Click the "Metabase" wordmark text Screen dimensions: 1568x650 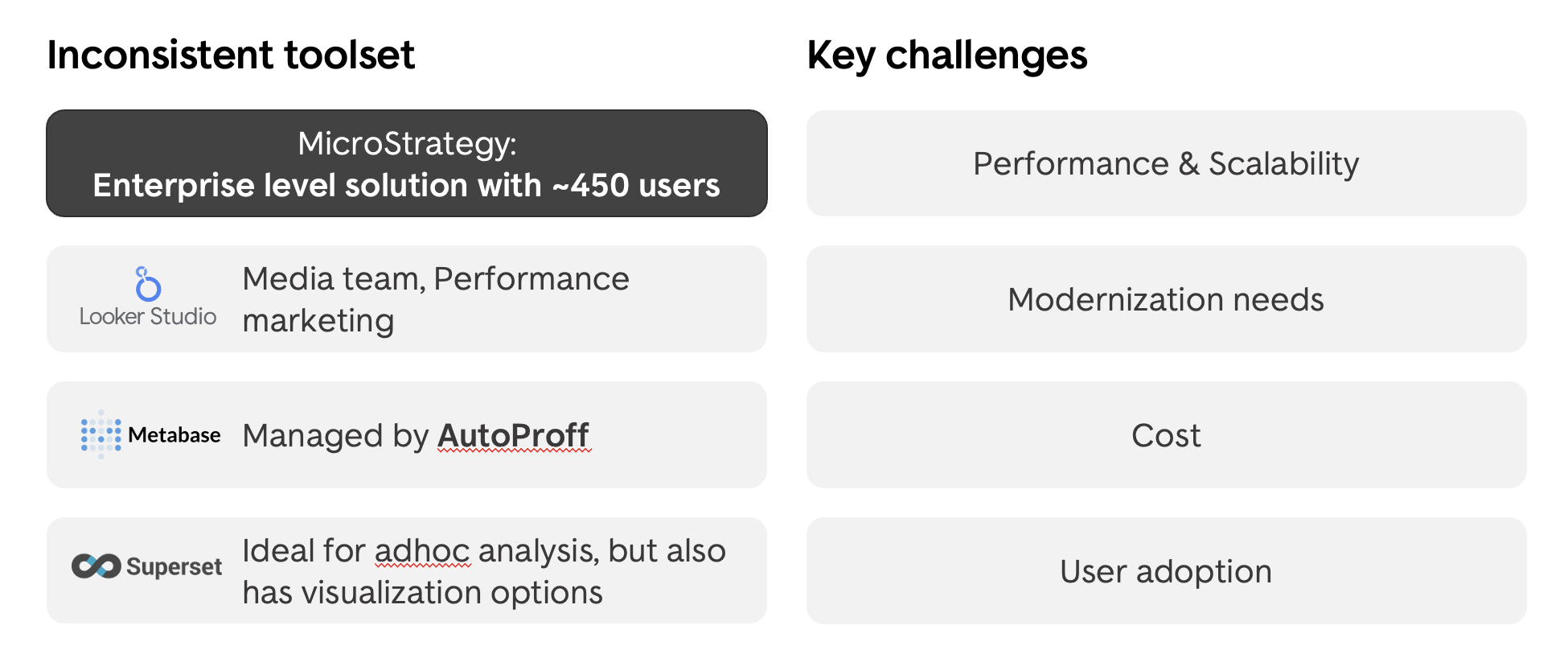point(174,435)
